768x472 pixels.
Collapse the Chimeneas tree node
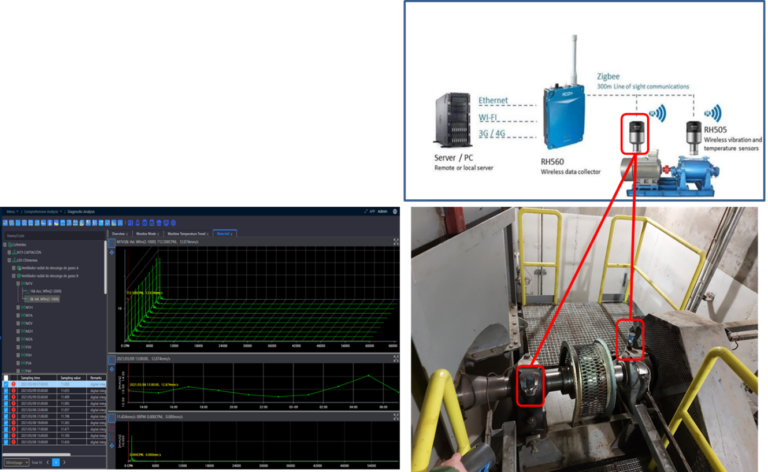(x=9, y=260)
